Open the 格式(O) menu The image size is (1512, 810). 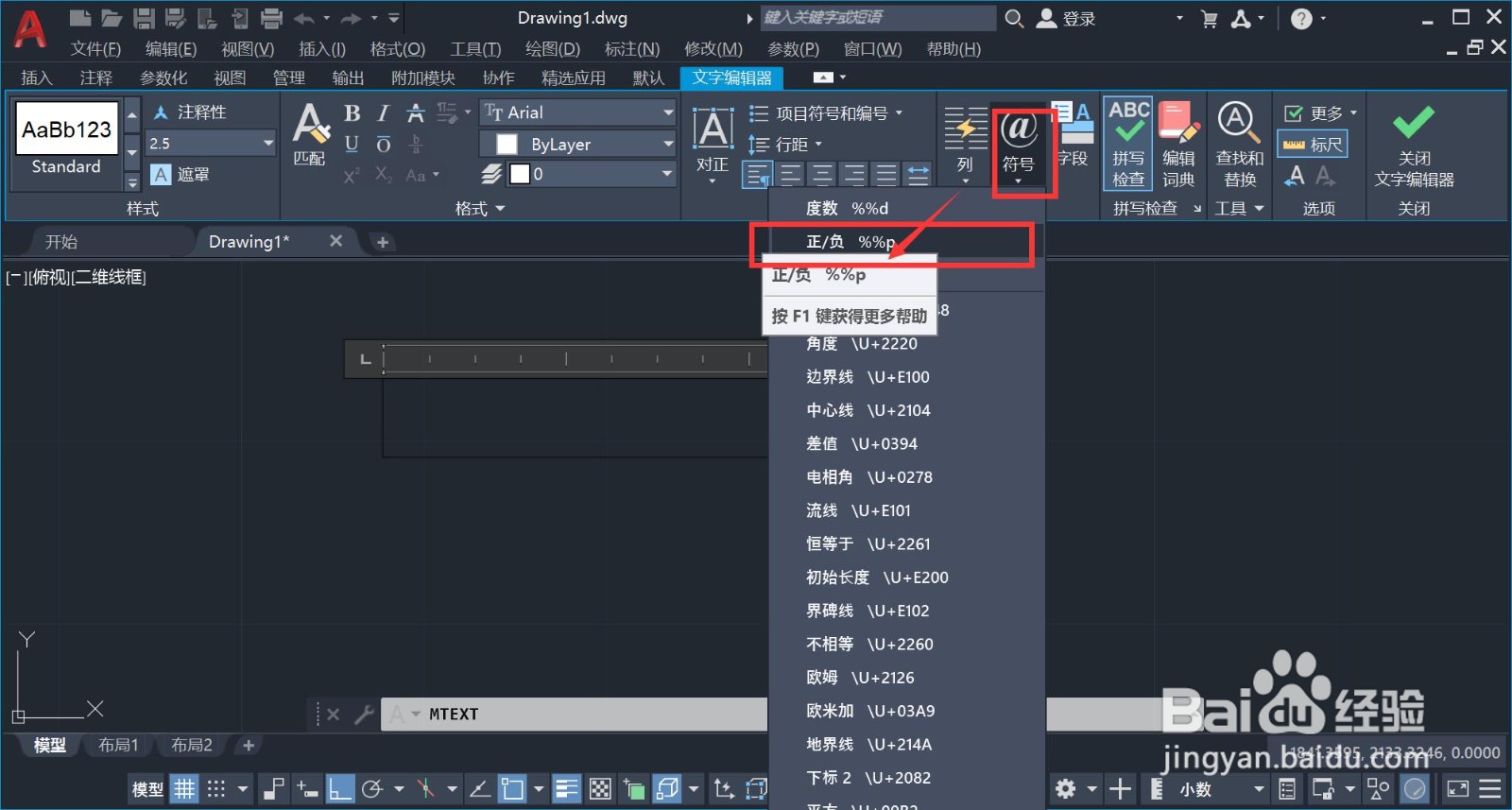tap(398, 48)
